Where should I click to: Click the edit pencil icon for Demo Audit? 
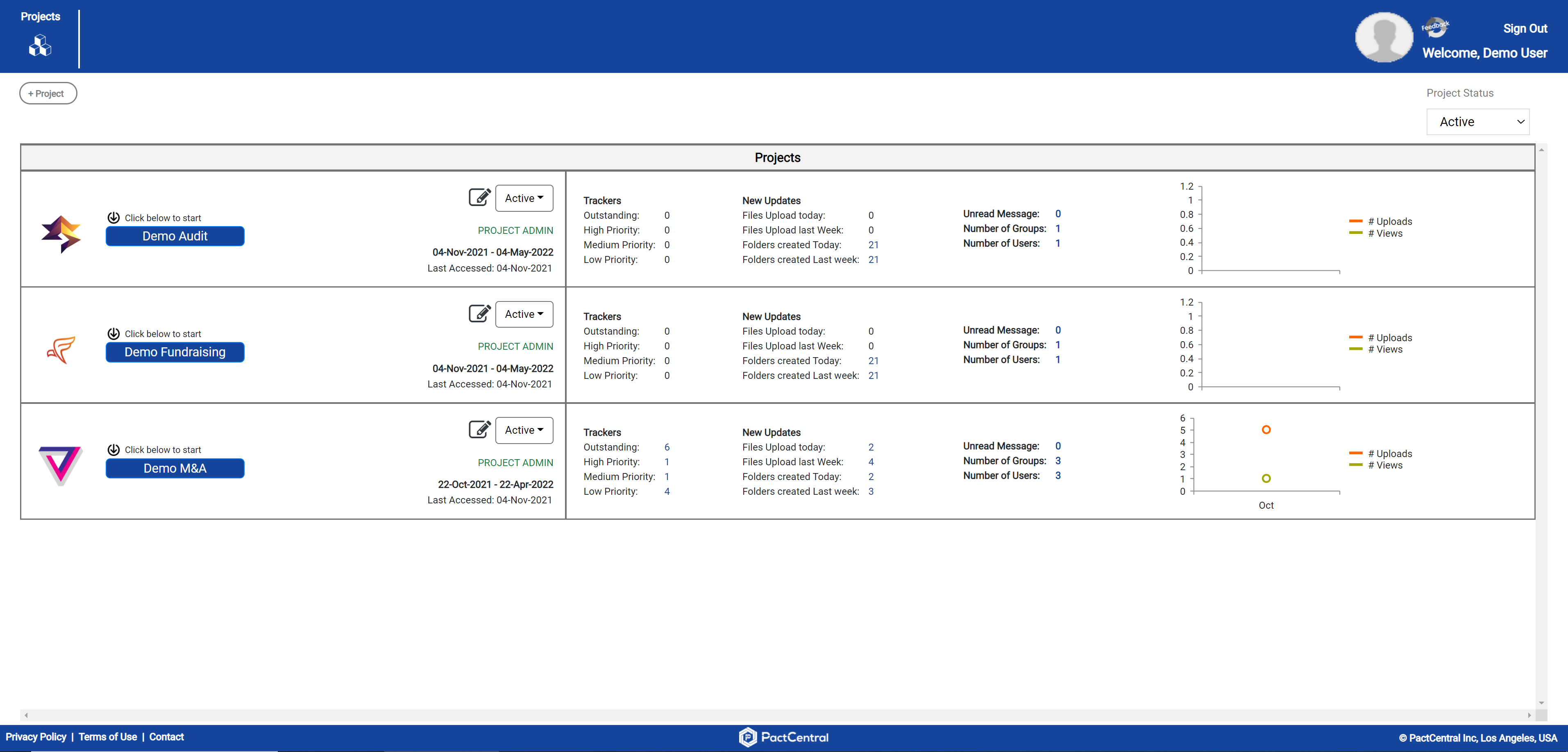pyautogui.click(x=479, y=198)
